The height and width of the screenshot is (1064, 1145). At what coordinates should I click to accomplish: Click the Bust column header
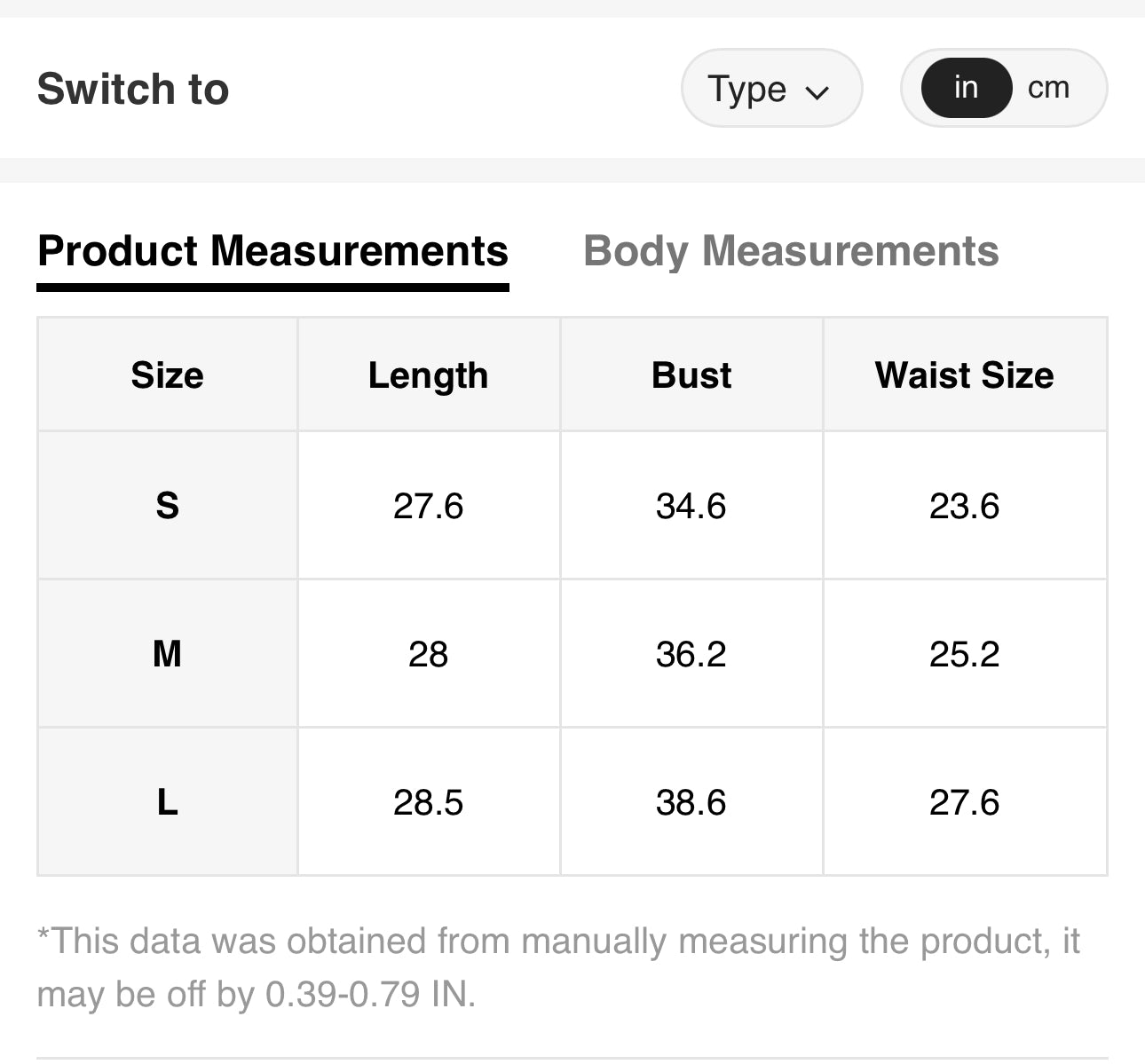coord(691,375)
